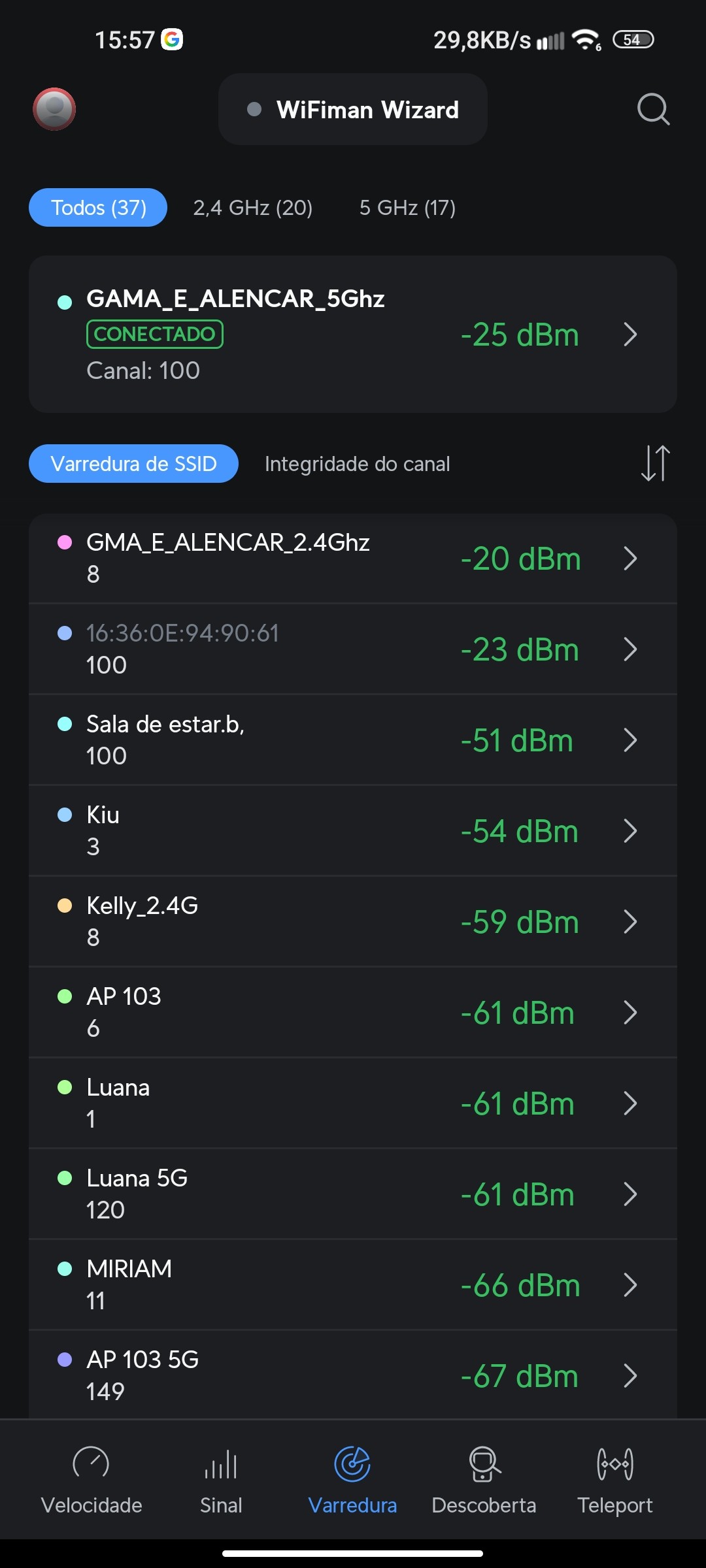Switch to Varredura de SSID tab
This screenshot has height=1568, width=706.
[133, 464]
